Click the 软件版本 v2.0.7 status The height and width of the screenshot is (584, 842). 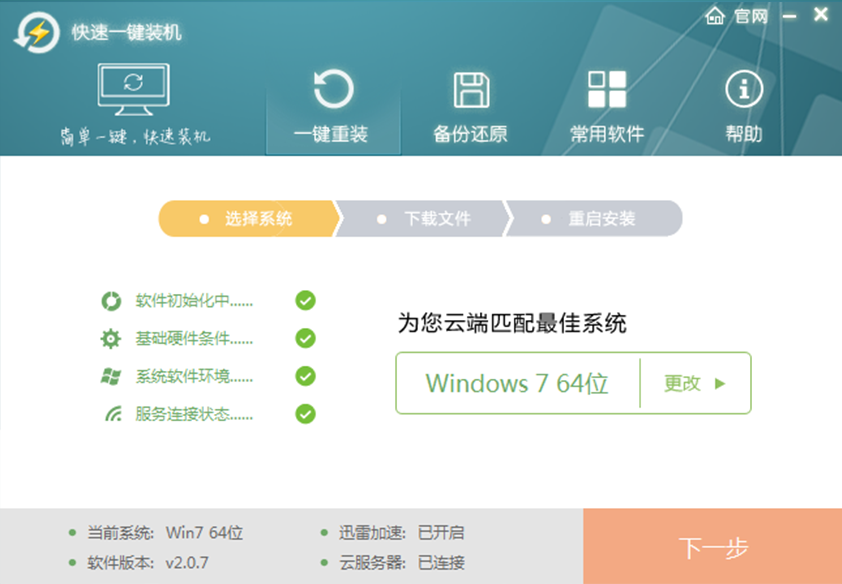139,563
